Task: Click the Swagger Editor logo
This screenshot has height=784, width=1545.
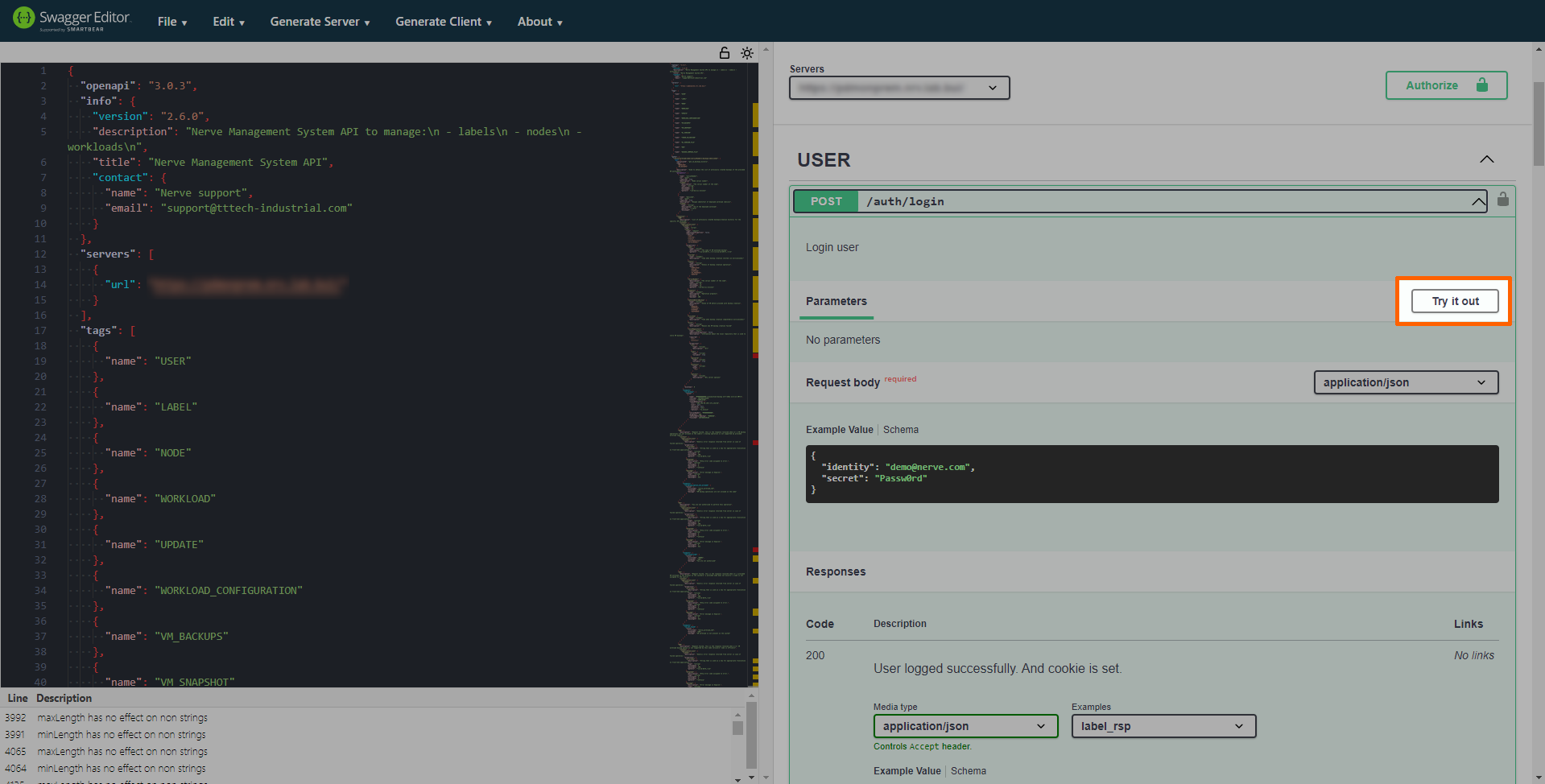Action: (x=71, y=19)
